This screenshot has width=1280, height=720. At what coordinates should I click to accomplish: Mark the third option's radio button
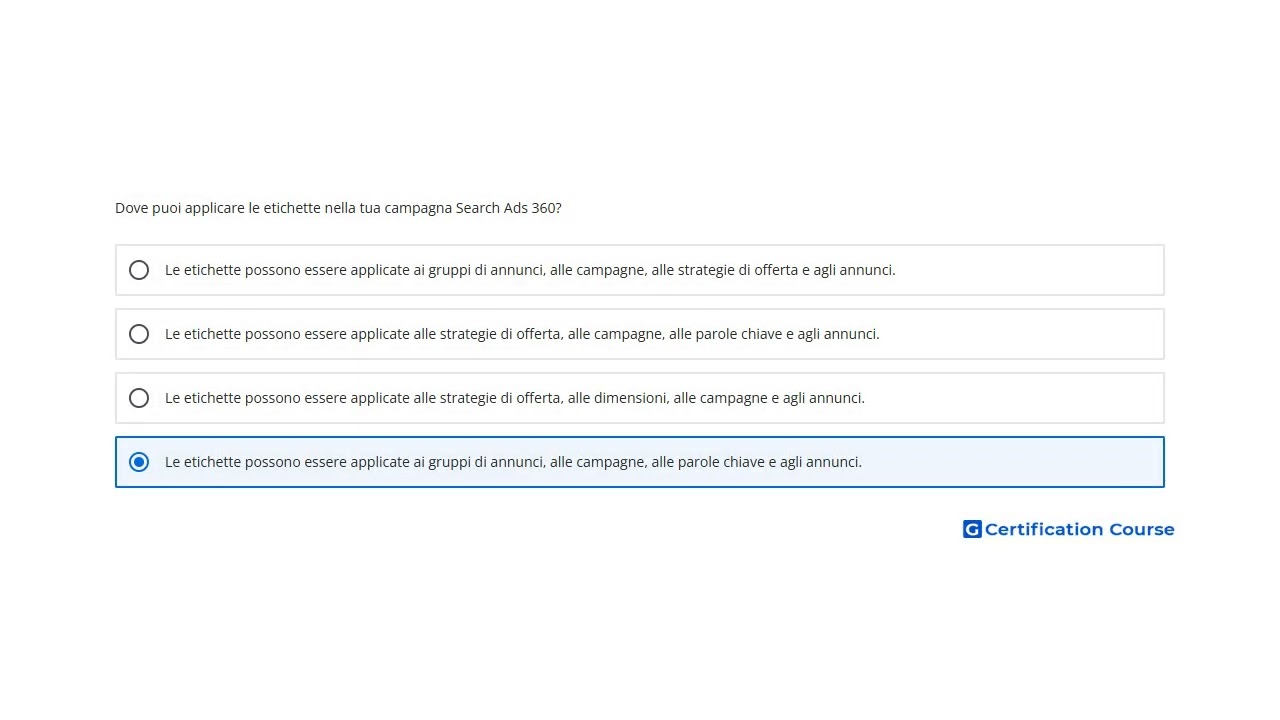(139, 398)
